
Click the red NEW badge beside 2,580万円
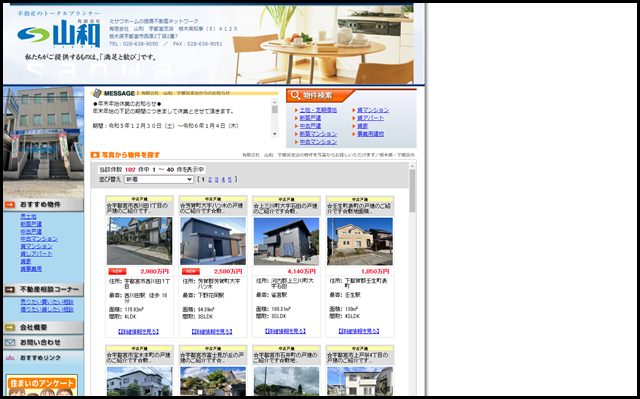click(191, 271)
